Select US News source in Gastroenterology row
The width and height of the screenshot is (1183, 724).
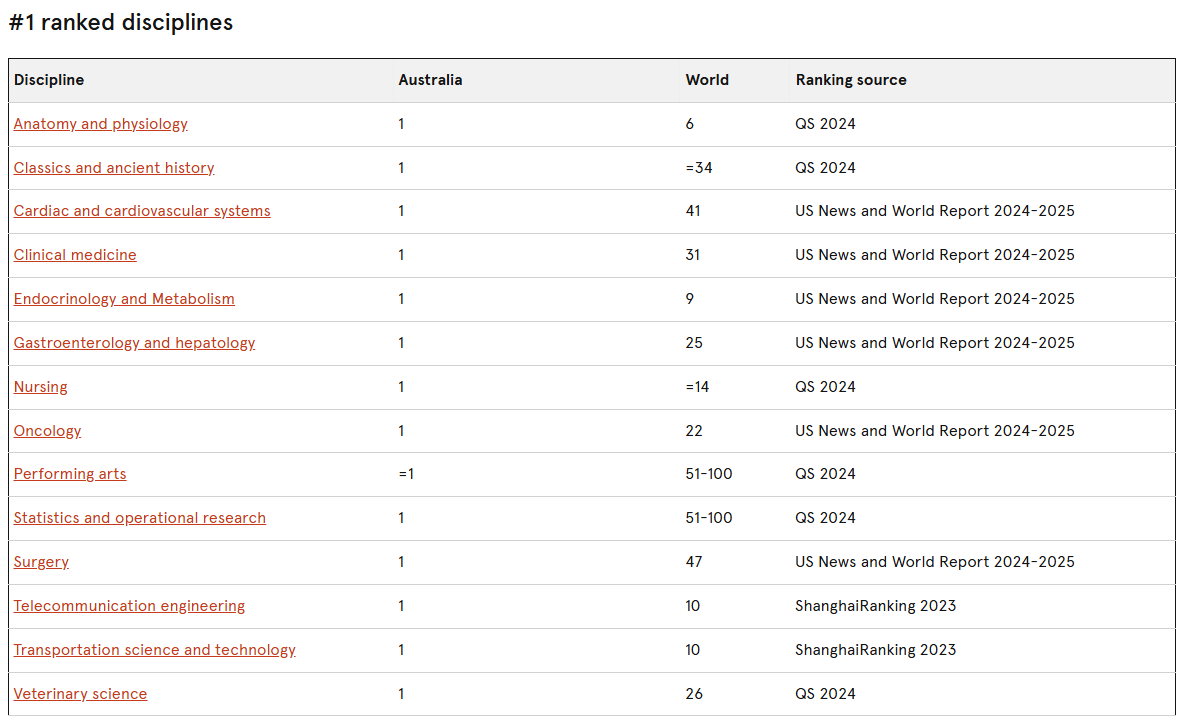pos(935,343)
